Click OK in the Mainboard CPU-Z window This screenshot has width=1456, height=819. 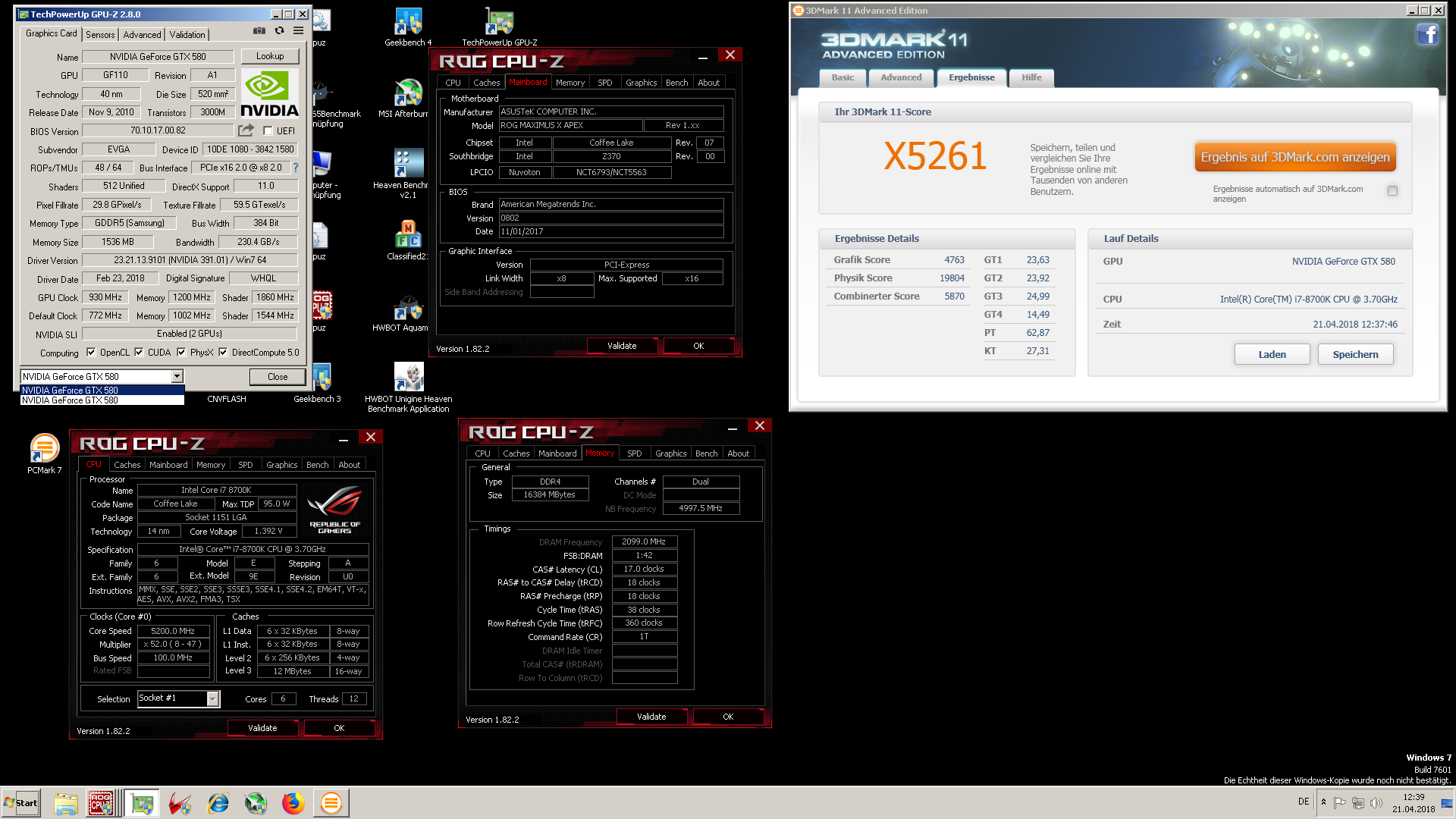click(x=698, y=346)
